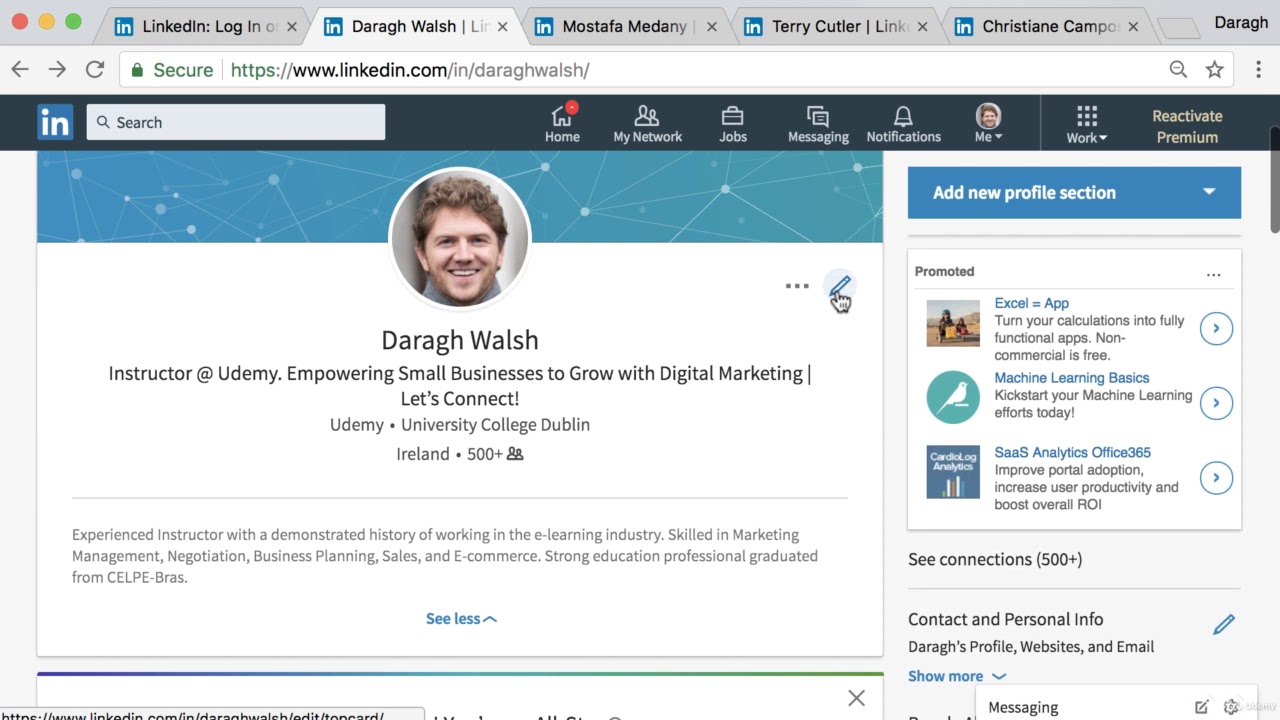Click the LinkedIn logo icon
Image resolution: width=1280 pixels, height=720 pixels.
tap(55, 122)
